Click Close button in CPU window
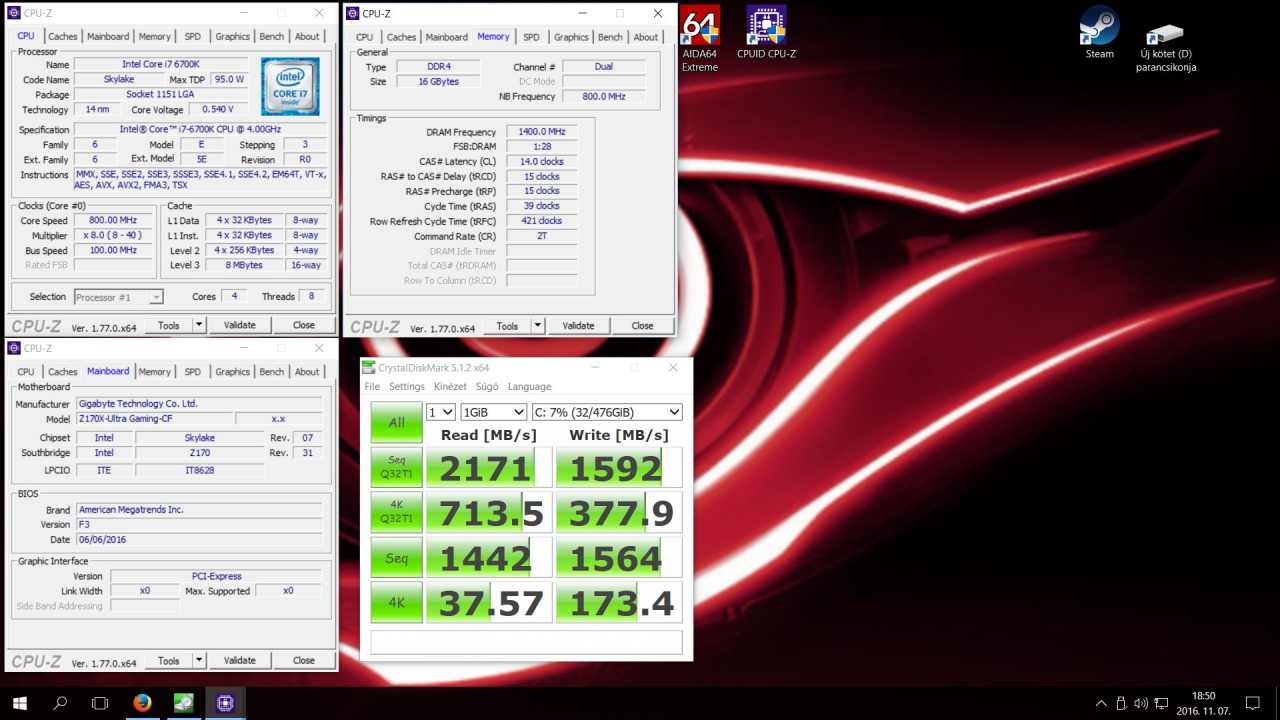Screen dimensions: 1280x720 pos(304,325)
